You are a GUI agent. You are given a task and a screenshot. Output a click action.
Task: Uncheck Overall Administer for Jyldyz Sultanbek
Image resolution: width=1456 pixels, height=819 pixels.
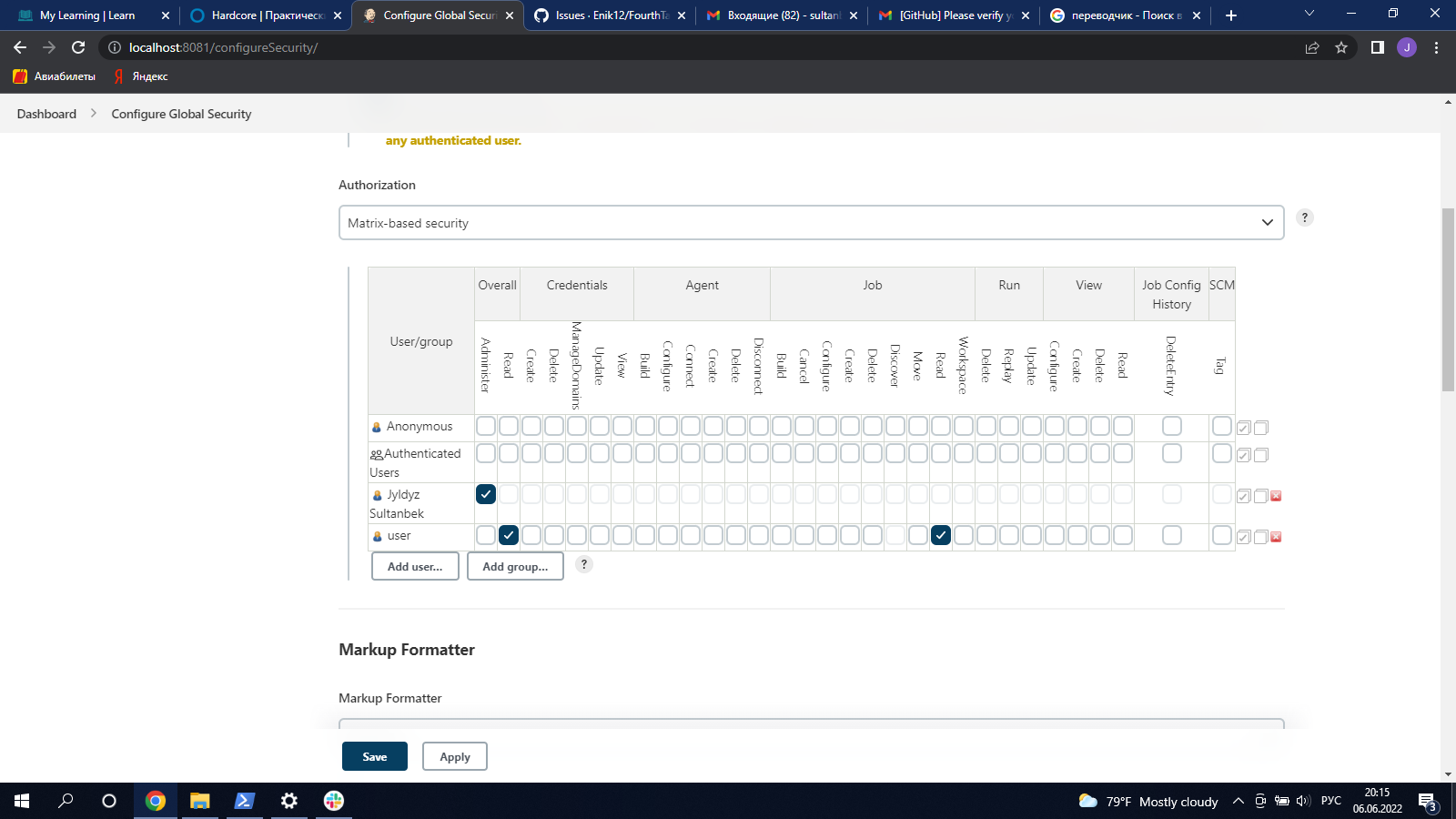point(486,494)
